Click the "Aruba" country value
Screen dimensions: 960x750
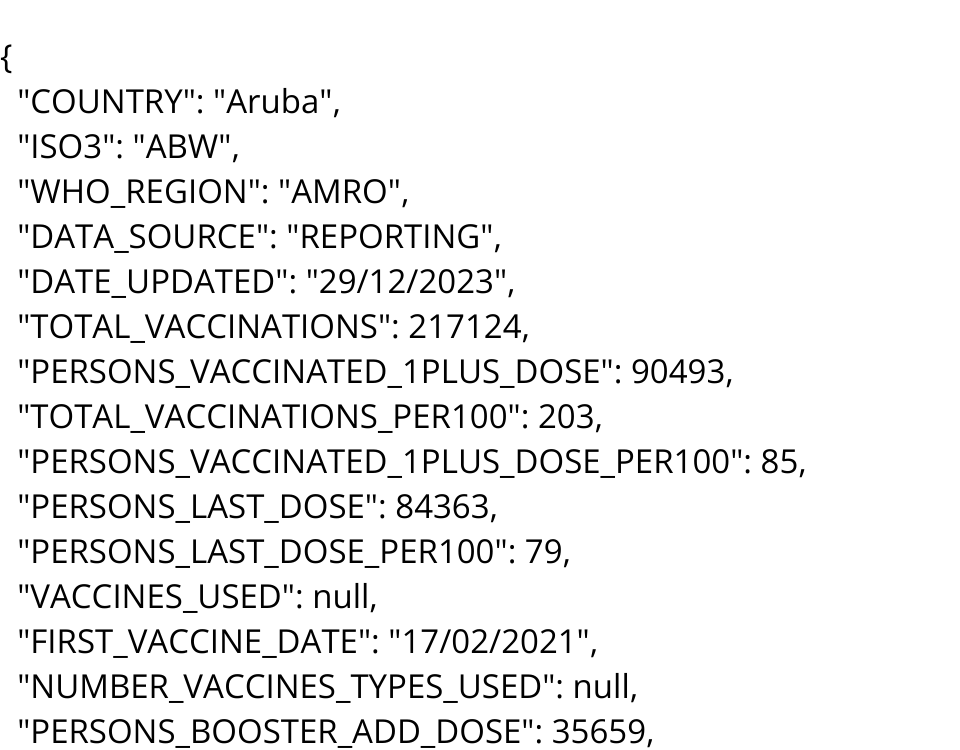[277, 102]
